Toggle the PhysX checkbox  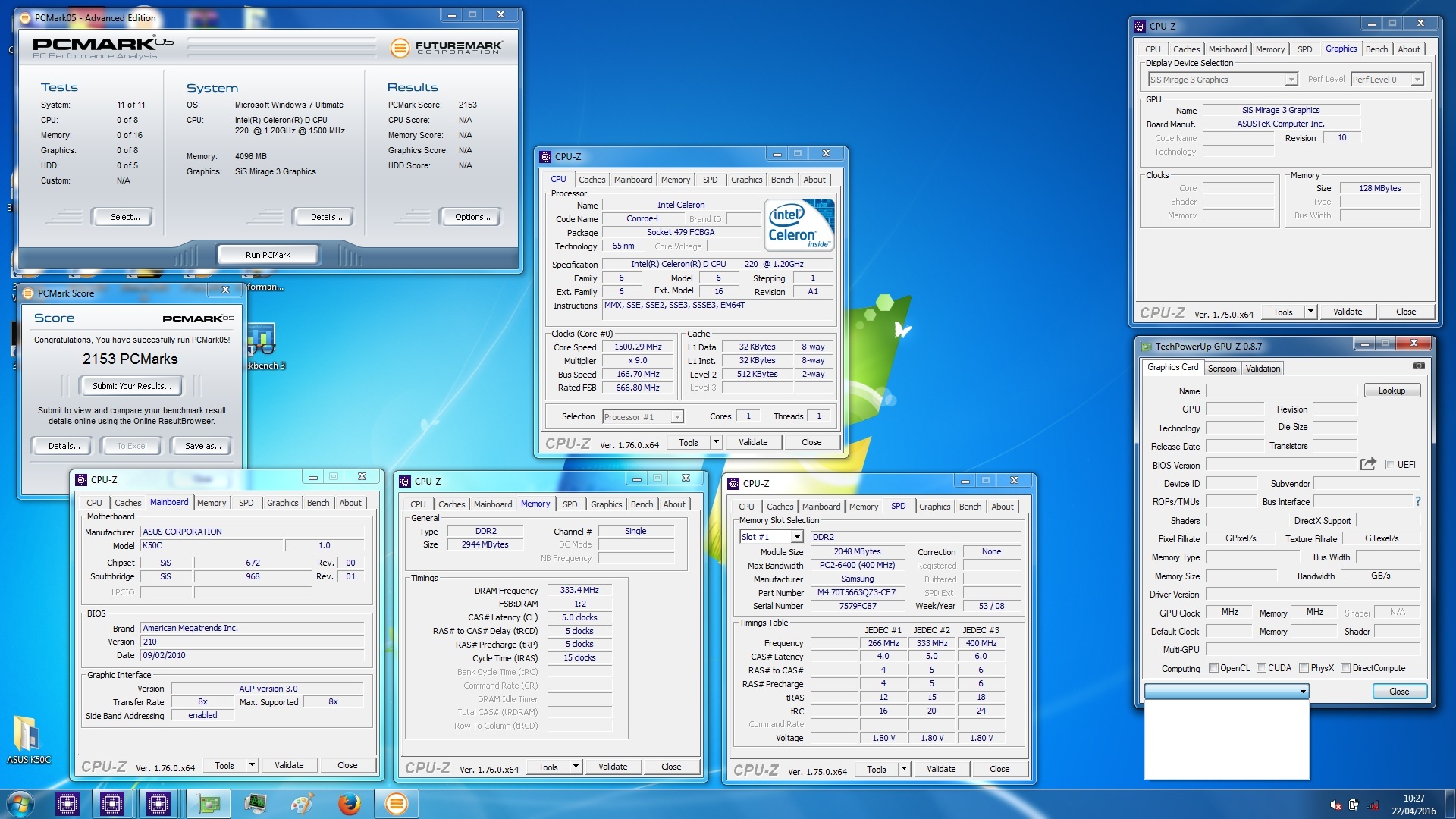tap(1304, 668)
